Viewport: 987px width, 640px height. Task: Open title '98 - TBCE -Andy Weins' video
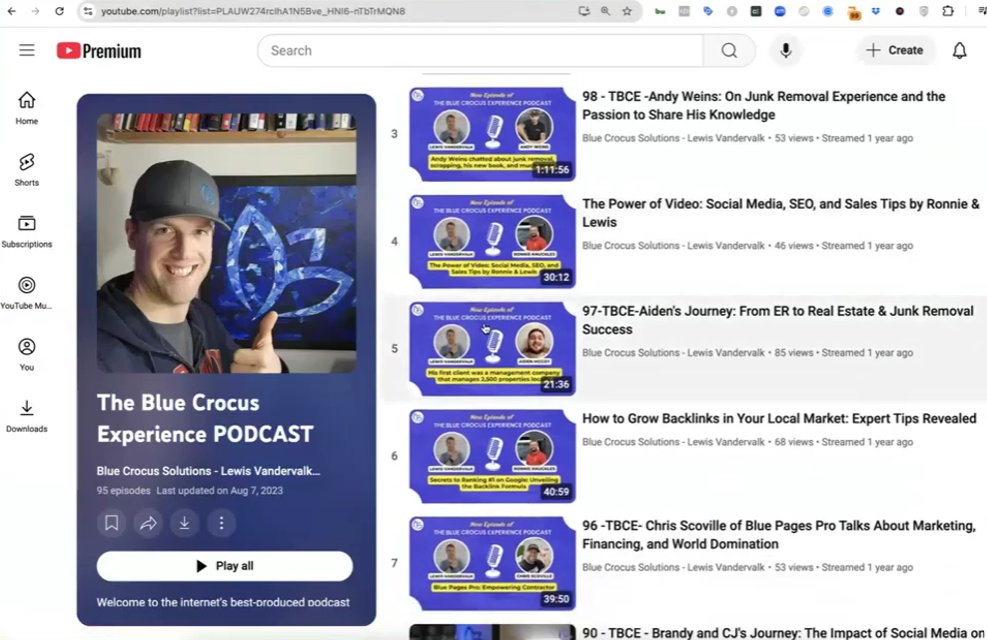(764, 105)
